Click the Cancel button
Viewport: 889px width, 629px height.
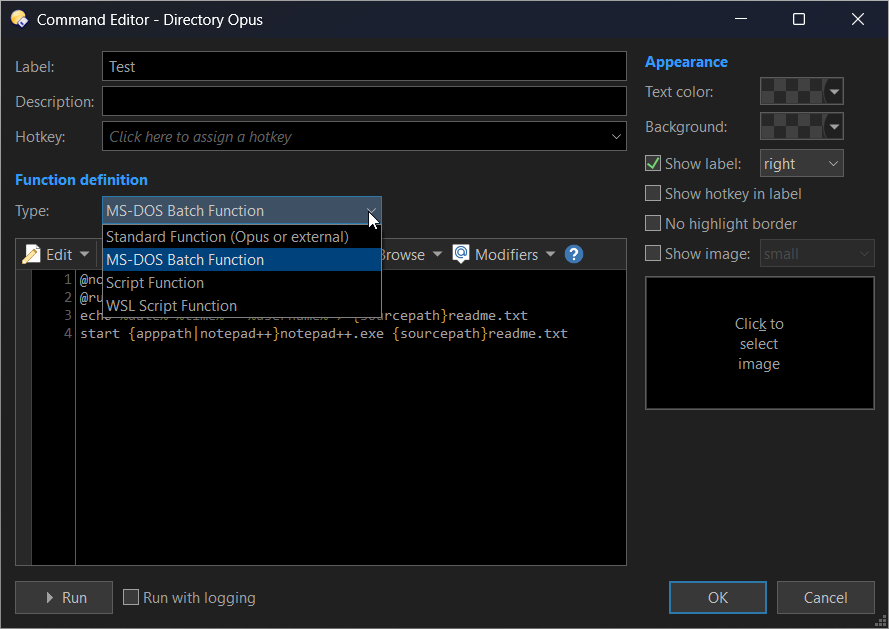click(825, 598)
